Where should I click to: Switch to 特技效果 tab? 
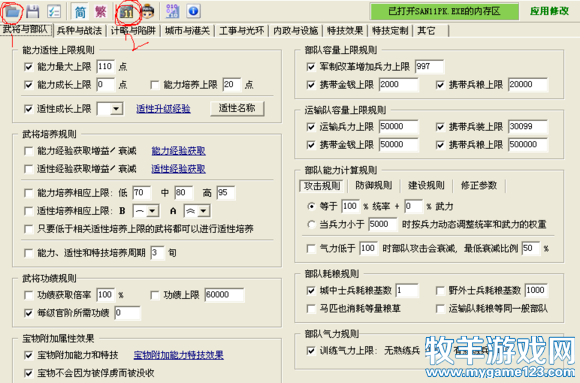[345, 31]
